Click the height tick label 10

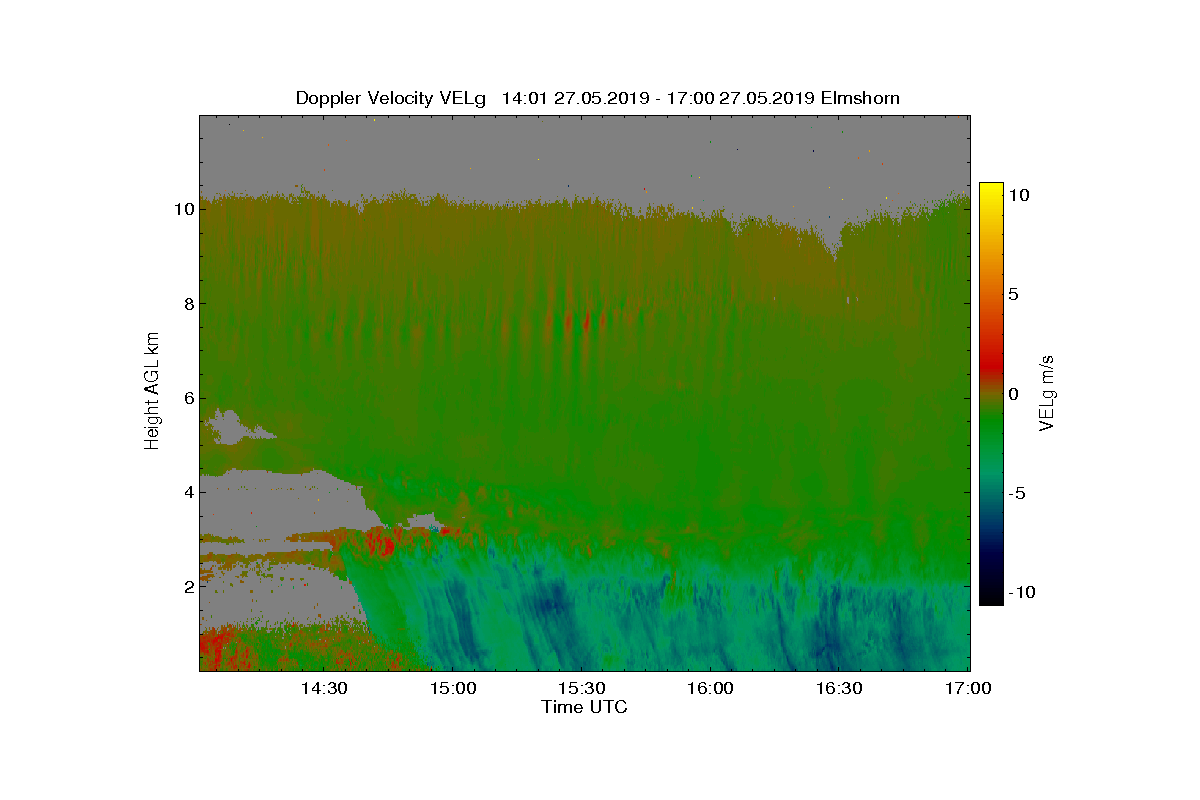pyautogui.click(x=183, y=209)
